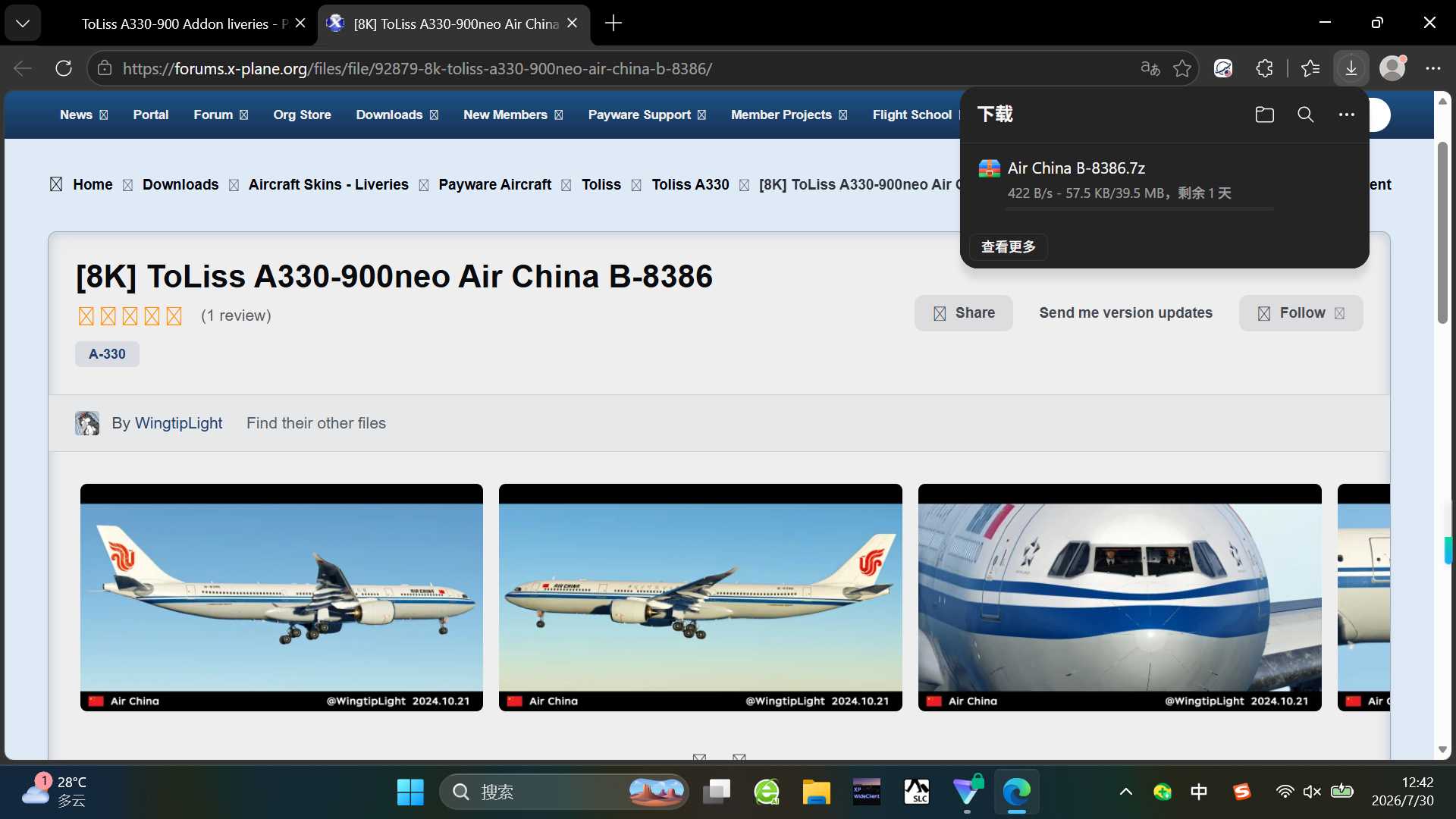Expand the Forum menu
The height and width of the screenshot is (819, 1456).
(x=221, y=115)
